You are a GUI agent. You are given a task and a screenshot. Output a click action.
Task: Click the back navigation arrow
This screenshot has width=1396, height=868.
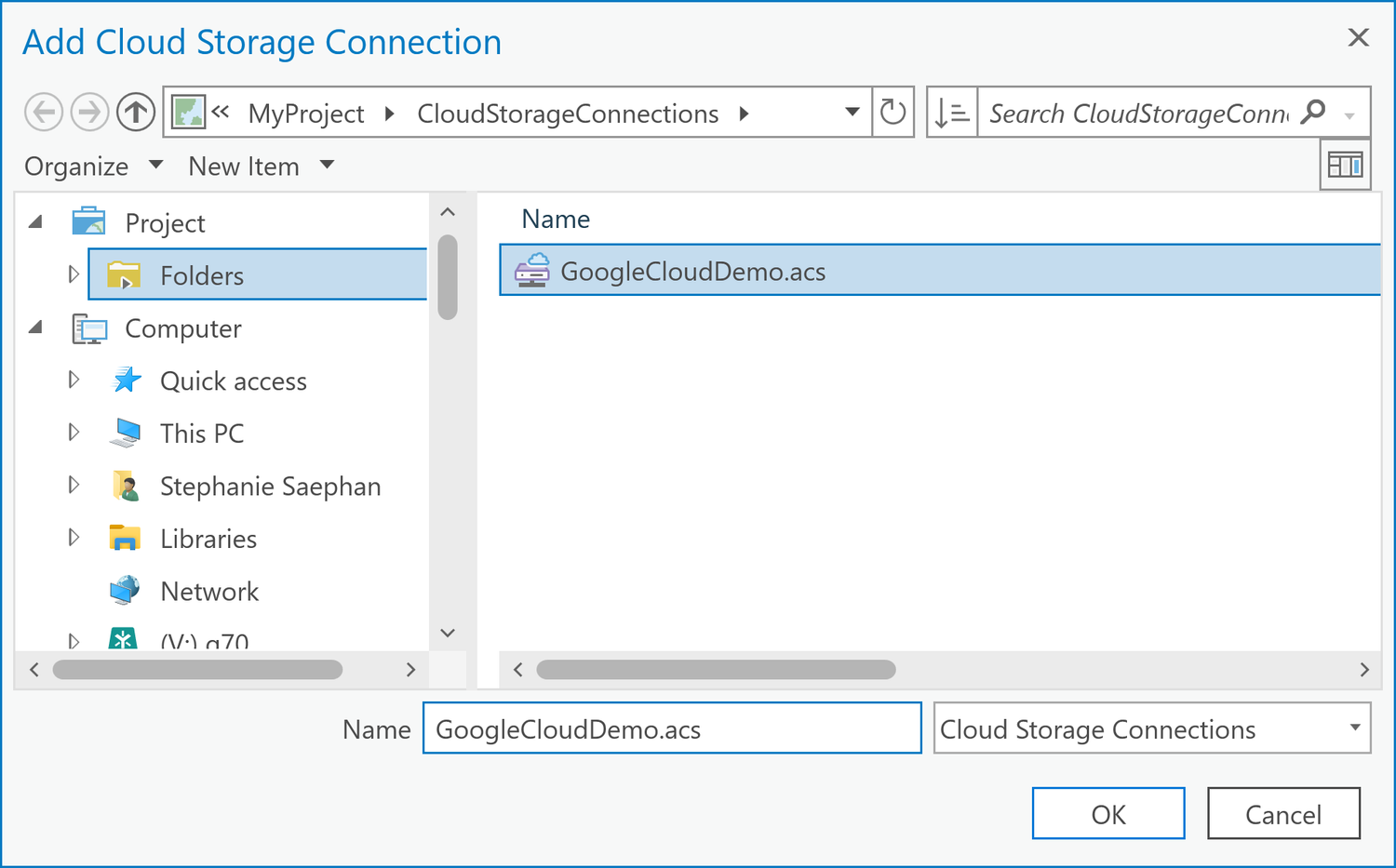click(43, 112)
